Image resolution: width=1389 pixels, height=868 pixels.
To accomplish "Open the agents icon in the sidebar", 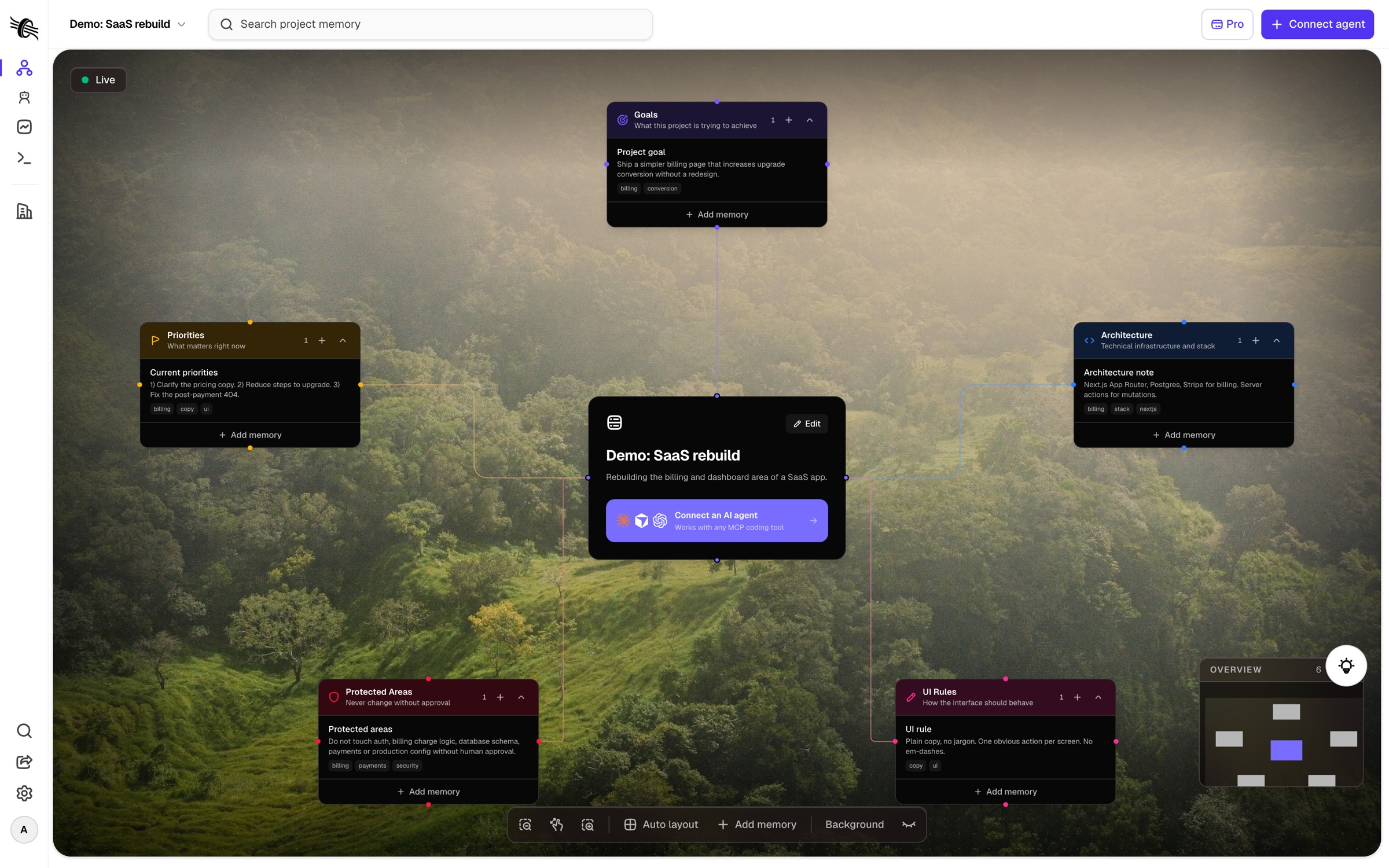I will [24, 97].
